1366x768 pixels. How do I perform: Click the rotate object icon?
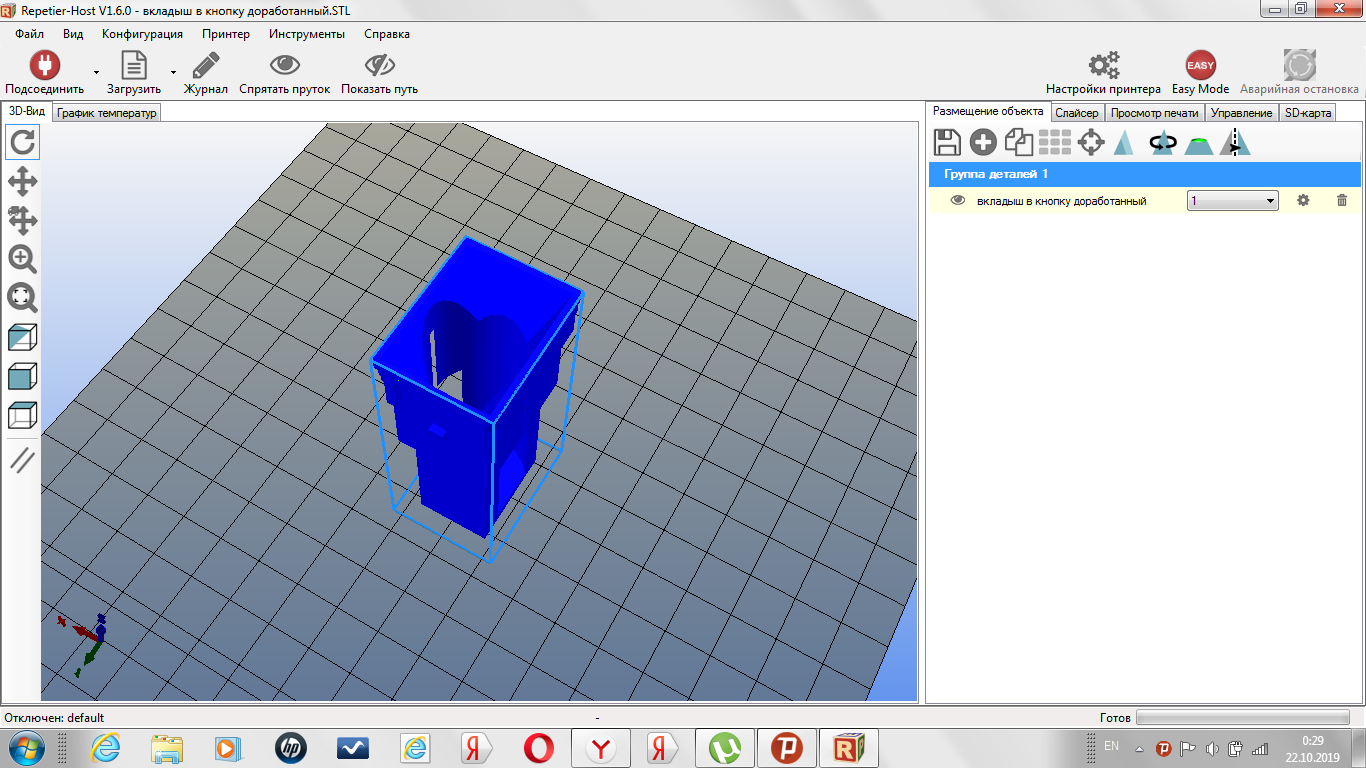tap(1162, 143)
